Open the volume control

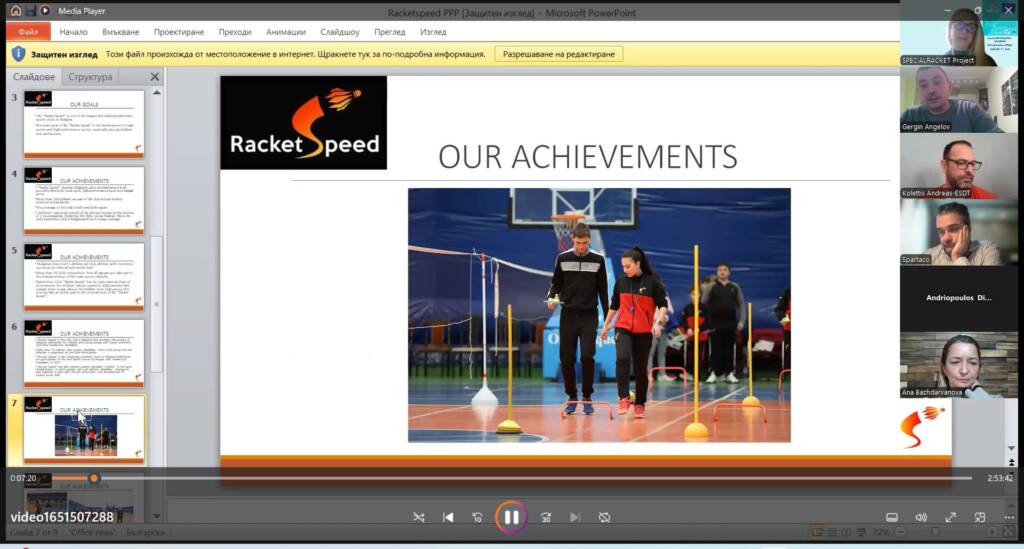point(921,517)
